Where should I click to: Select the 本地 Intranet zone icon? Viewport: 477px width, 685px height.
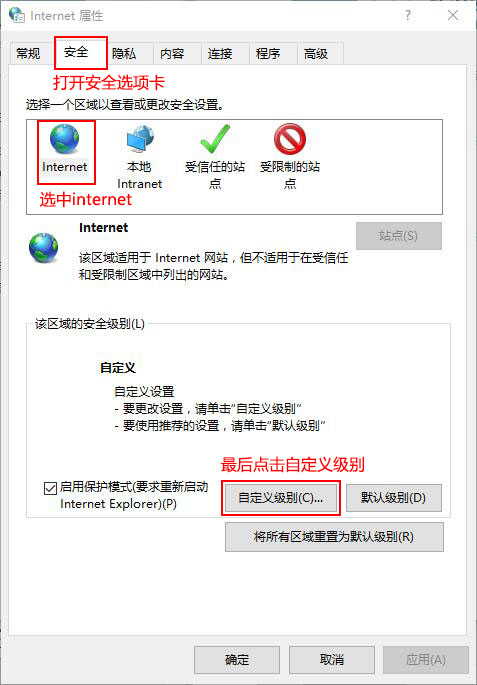140,139
